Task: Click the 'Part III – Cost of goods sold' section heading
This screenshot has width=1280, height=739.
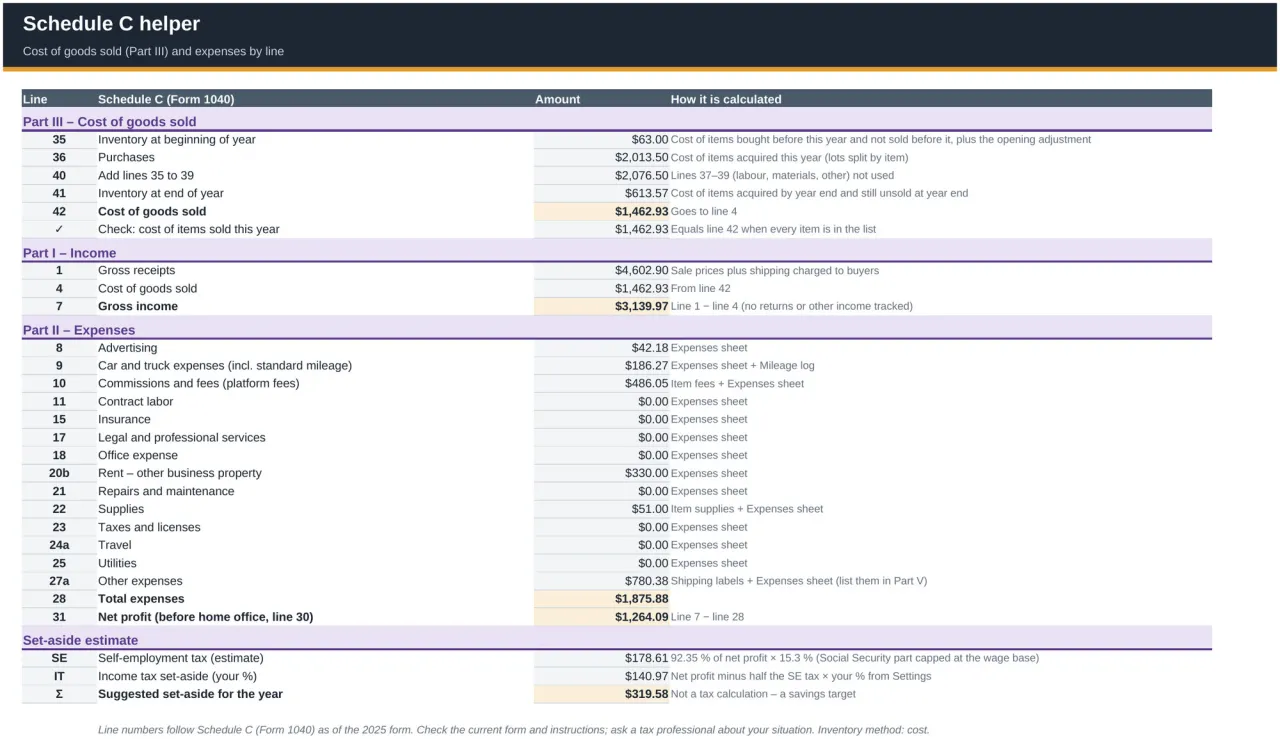Action: click(x=110, y=122)
